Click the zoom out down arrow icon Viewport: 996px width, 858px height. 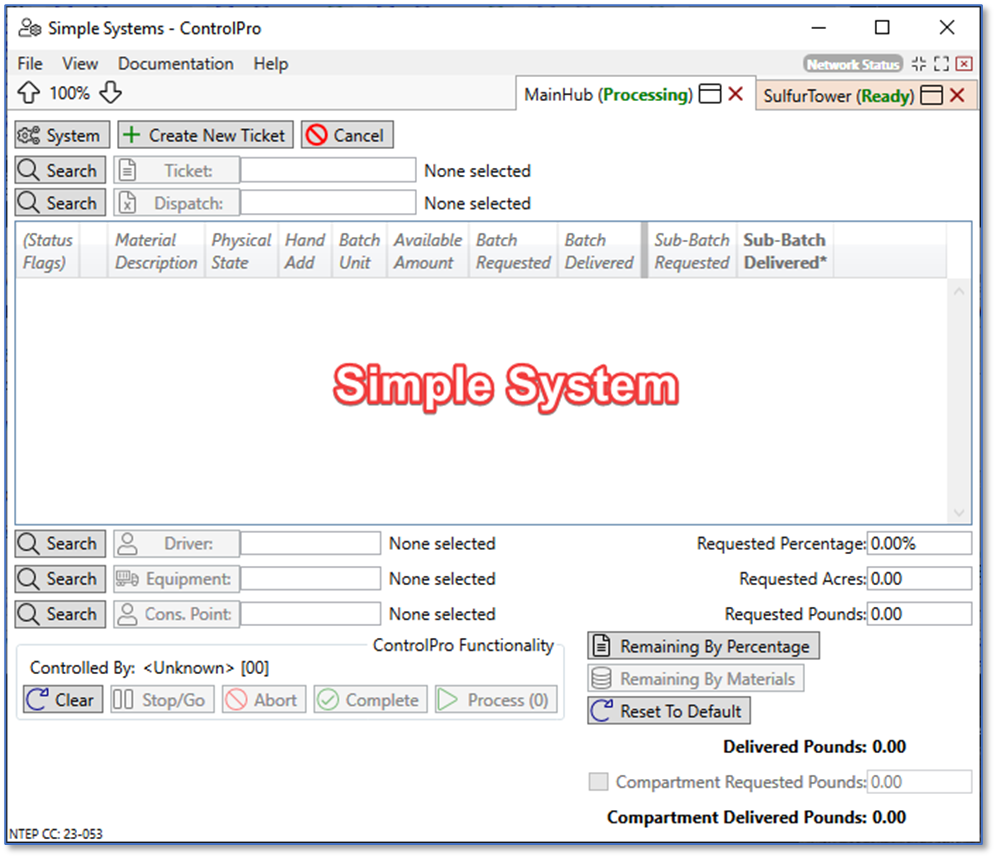(110, 93)
